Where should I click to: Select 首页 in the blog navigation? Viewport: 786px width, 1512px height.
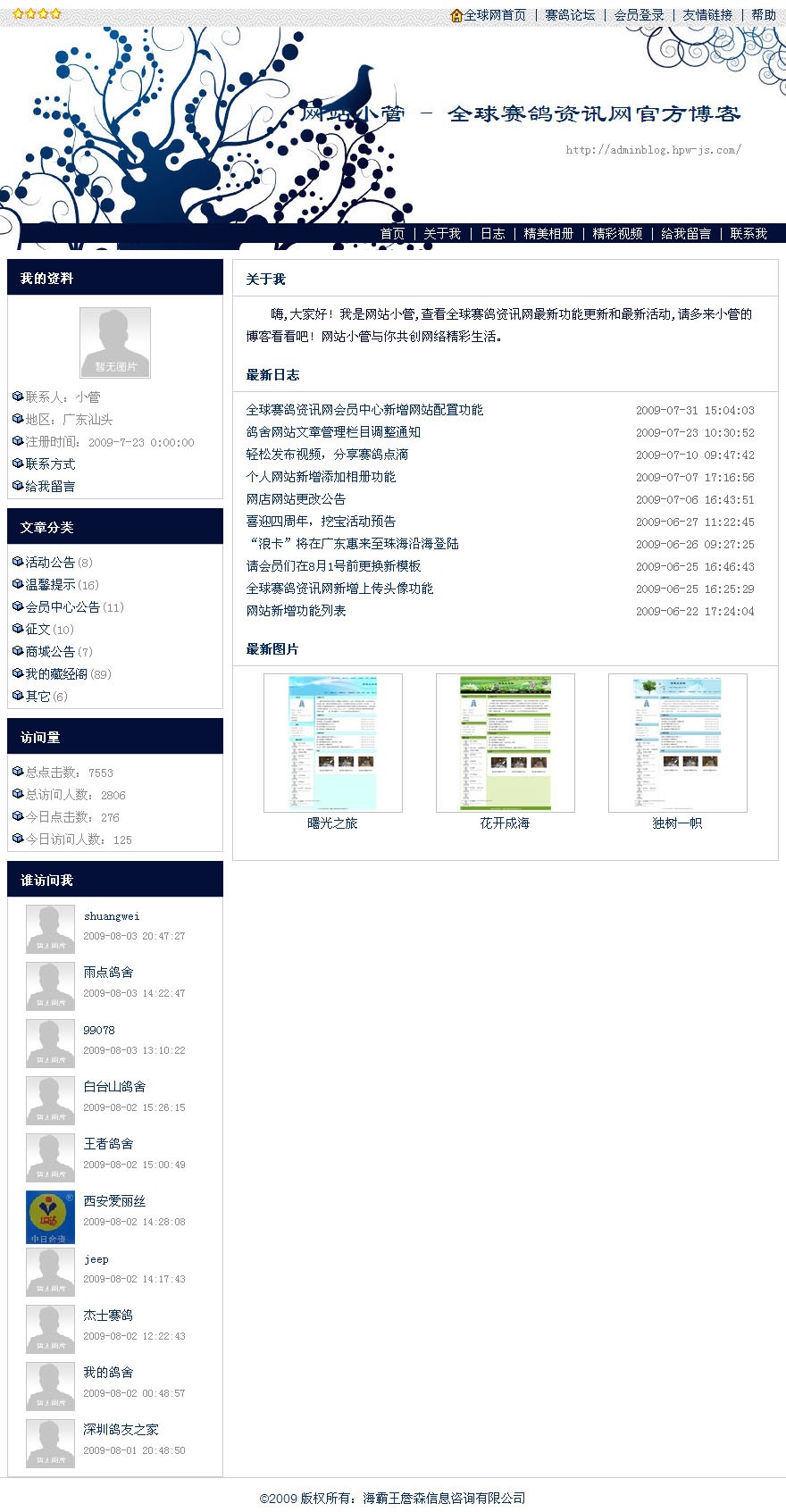tap(392, 234)
